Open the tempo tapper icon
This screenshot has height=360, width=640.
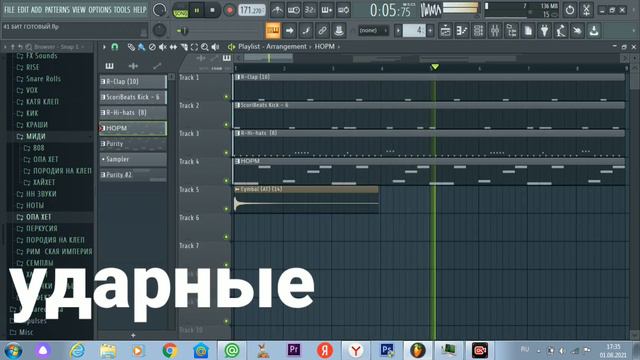560,30
